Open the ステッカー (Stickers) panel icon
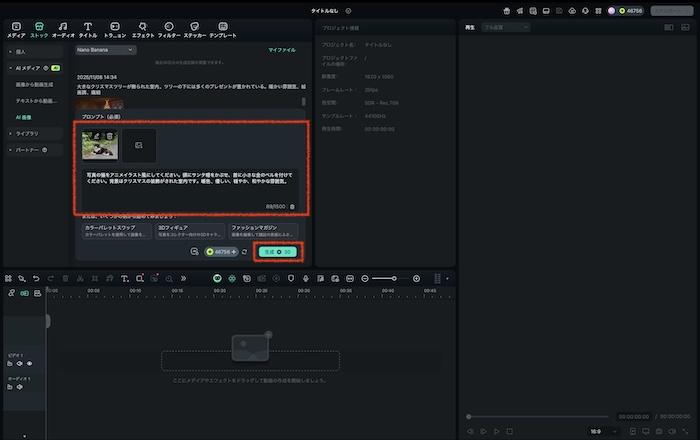 pyautogui.click(x=193, y=29)
